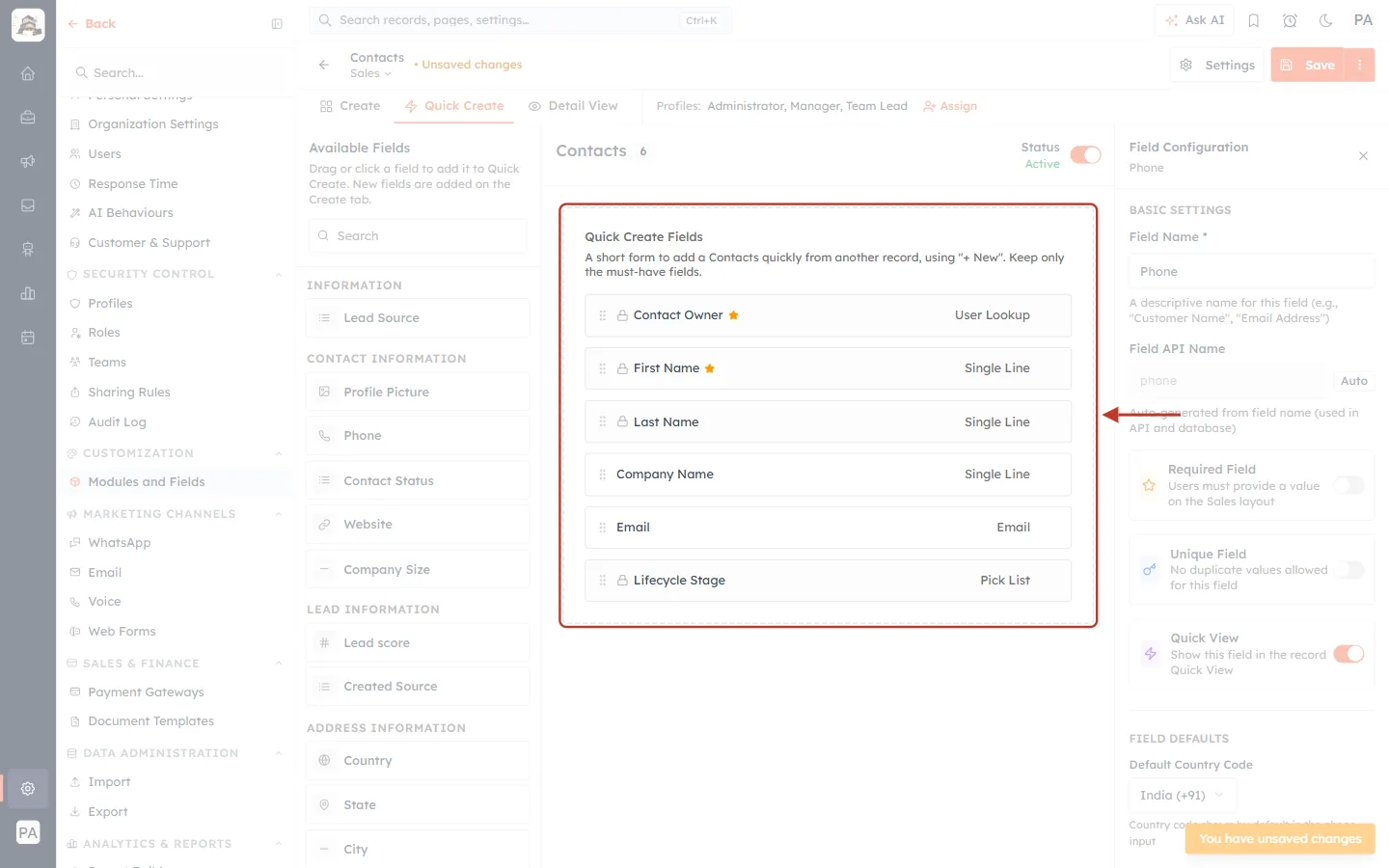1389x868 pixels.
Task: Collapse the Sales & Finance section
Action: click(279, 664)
